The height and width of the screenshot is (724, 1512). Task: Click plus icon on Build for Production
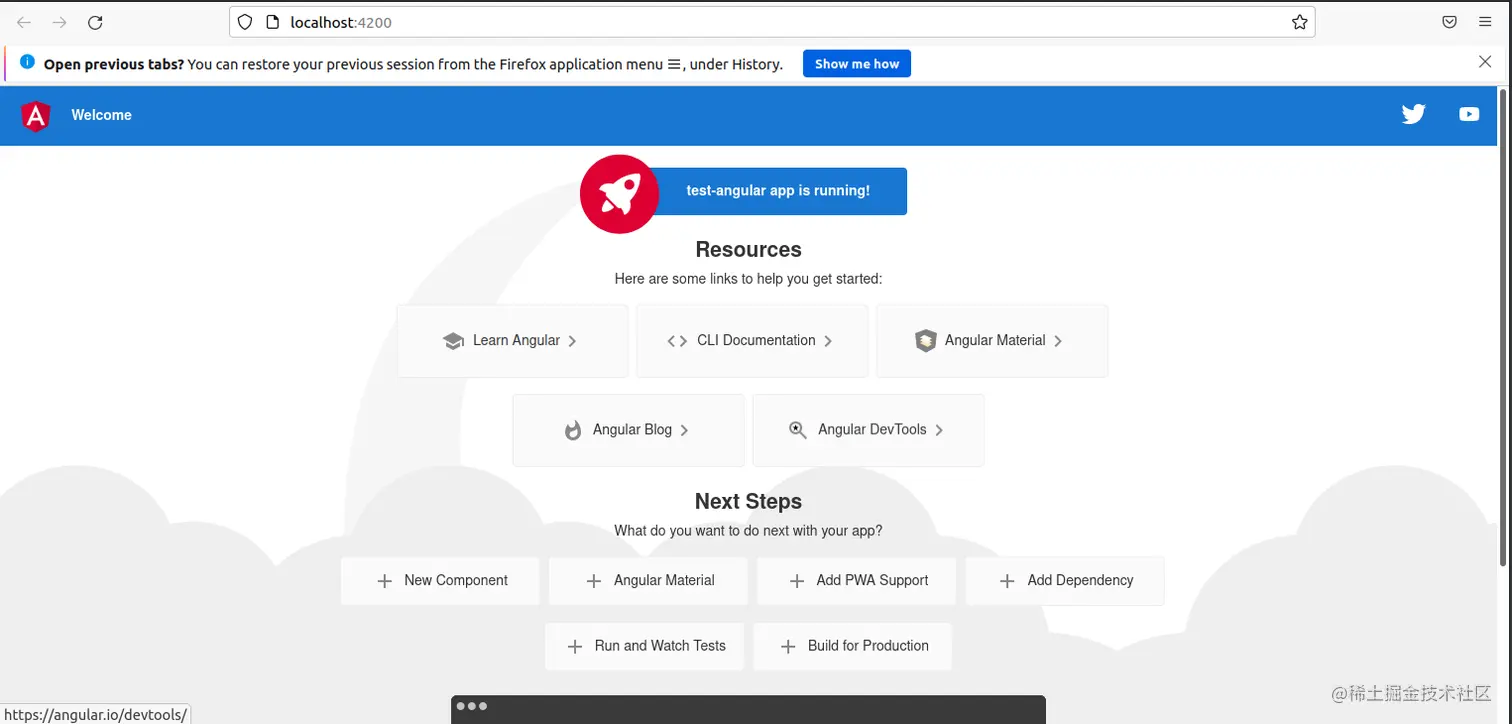[x=788, y=647]
